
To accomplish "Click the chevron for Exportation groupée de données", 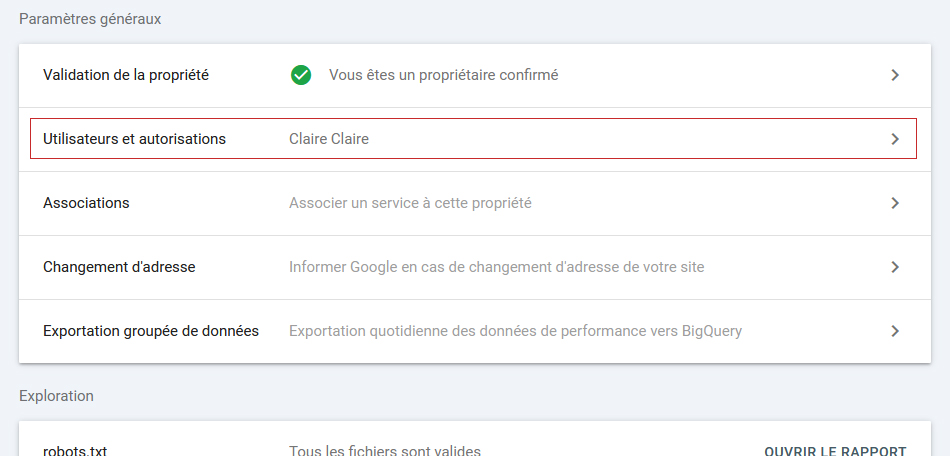I will click(x=895, y=331).
